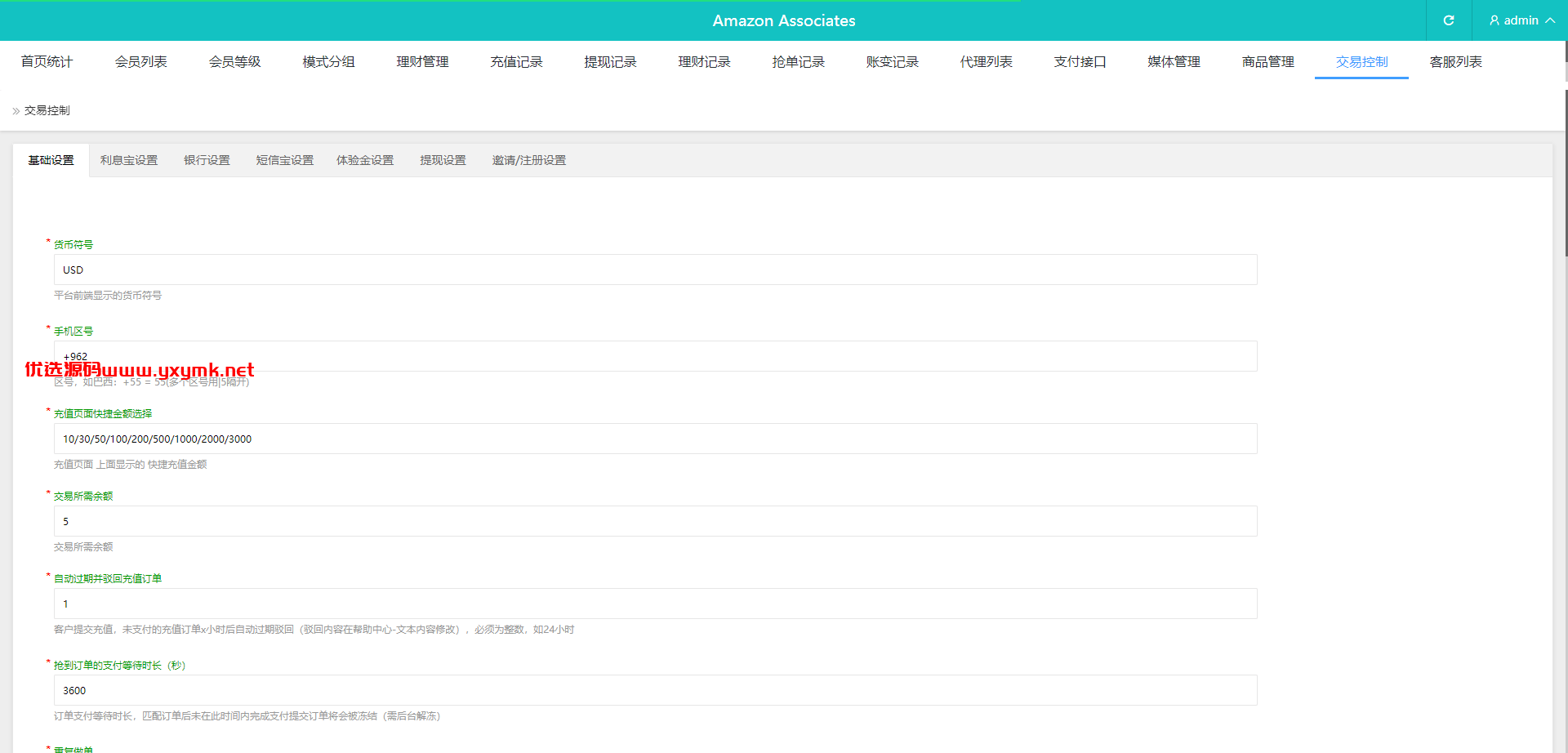
Task: Expand the admin account dropdown arrow
Action: 1550,20
